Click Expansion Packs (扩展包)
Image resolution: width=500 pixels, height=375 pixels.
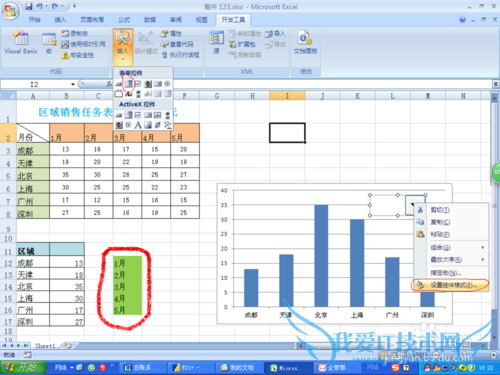(242, 44)
